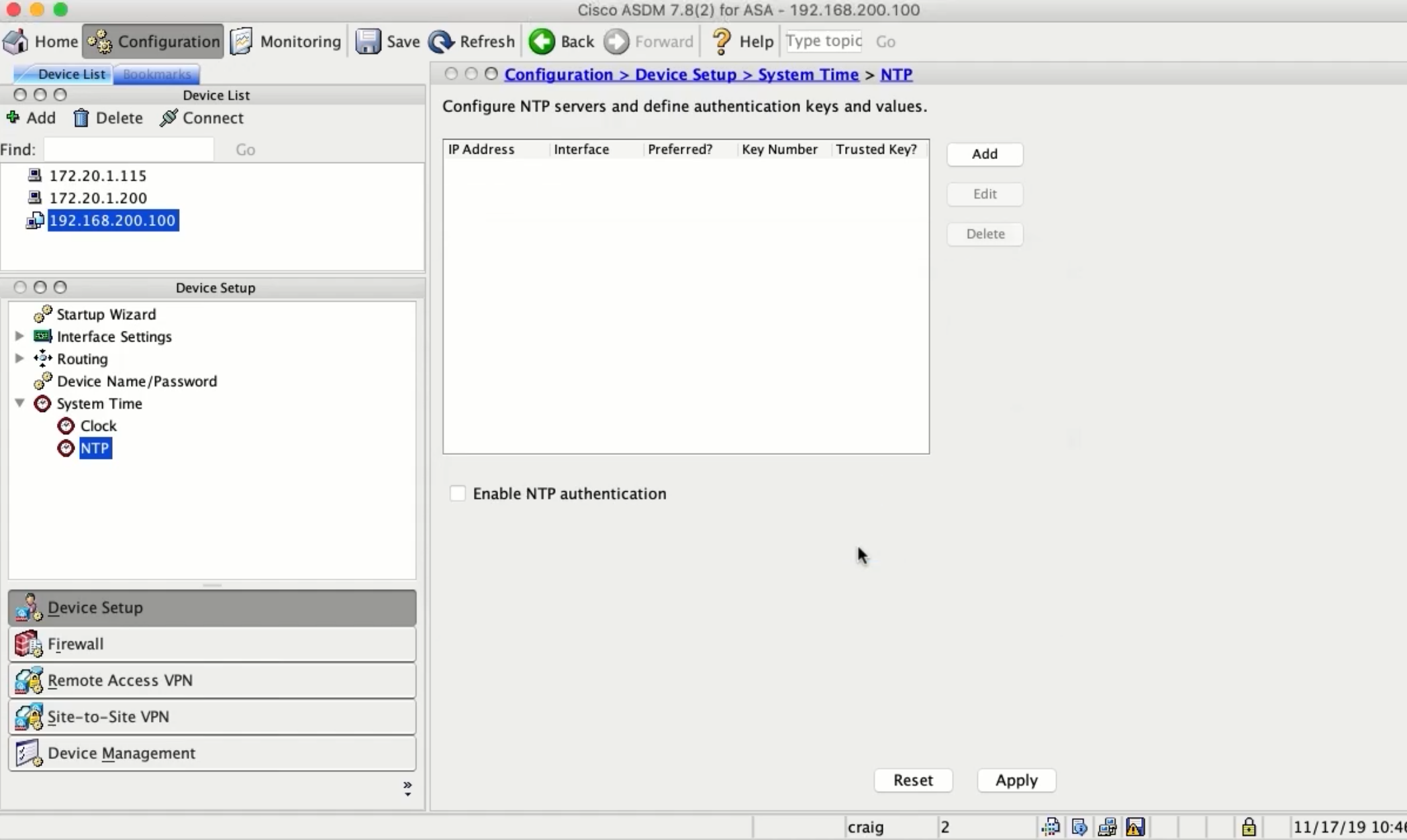Apply the NTP configuration
The width and height of the screenshot is (1407, 840).
pos(1016,780)
